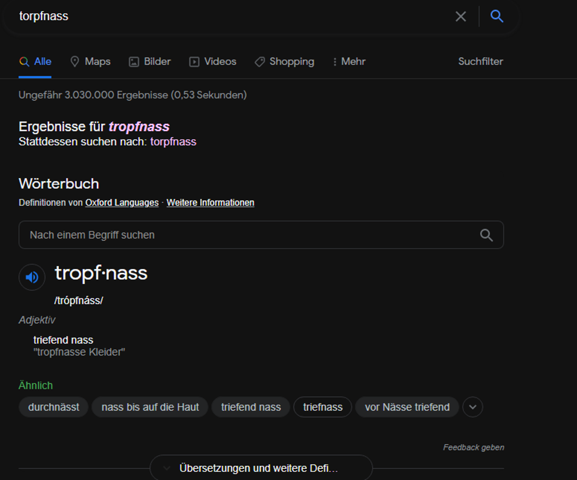Open Weitere Informationen link
577x480 pixels.
[x=210, y=203]
